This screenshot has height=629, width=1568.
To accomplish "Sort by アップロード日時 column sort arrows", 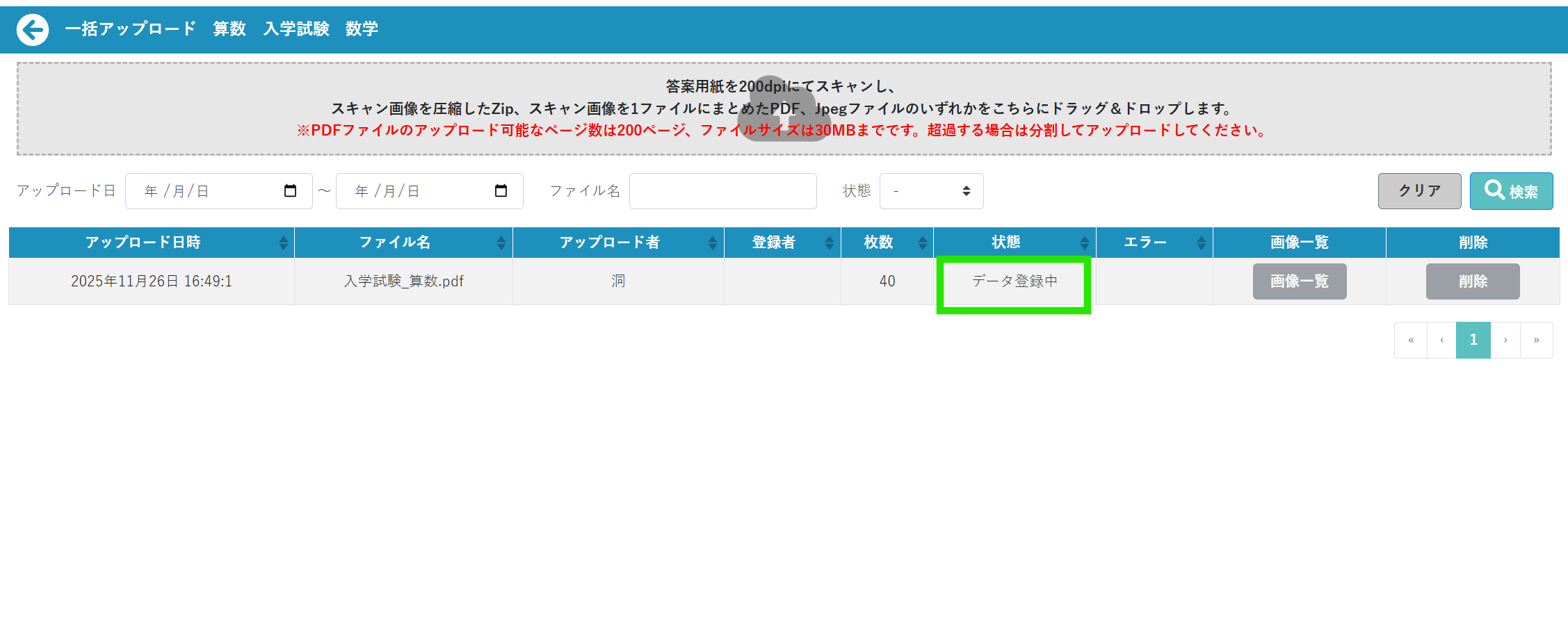I will pos(283,243).
